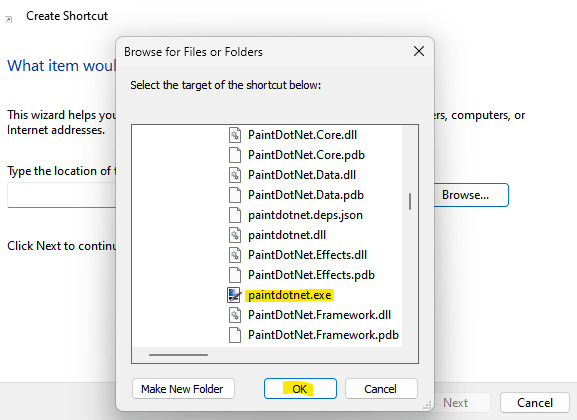This screenshot has width=577, height=420.
Task: Click the location text field in Create Shortcut
Action: [61, 195]
